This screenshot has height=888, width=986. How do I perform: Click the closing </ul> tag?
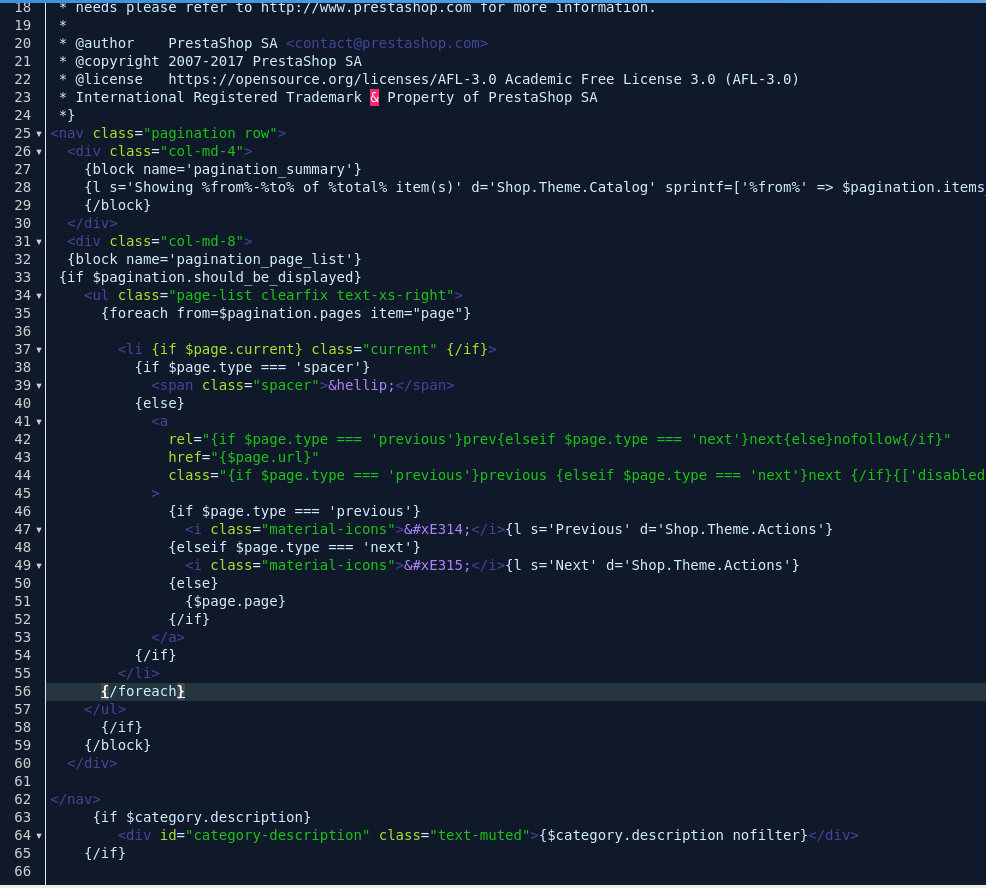tap(105, 709)
